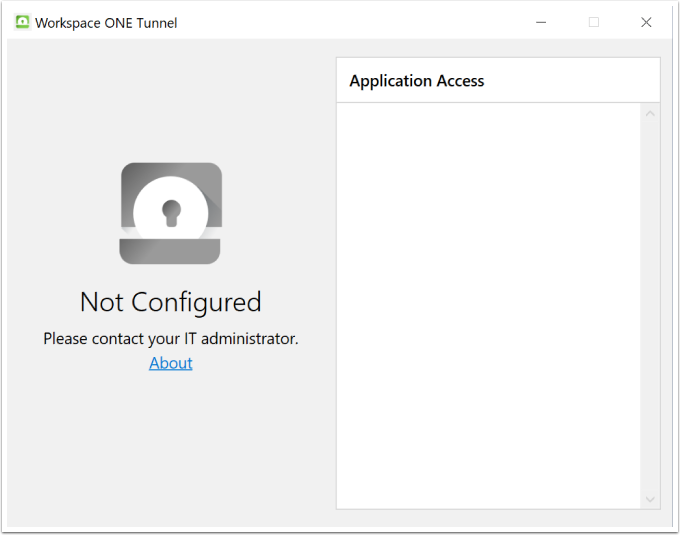The width and height of the screenshot is (680, 535).
Task: Click the middle of the Application Access scrollbar track
Action: click(x=650, y=306)
